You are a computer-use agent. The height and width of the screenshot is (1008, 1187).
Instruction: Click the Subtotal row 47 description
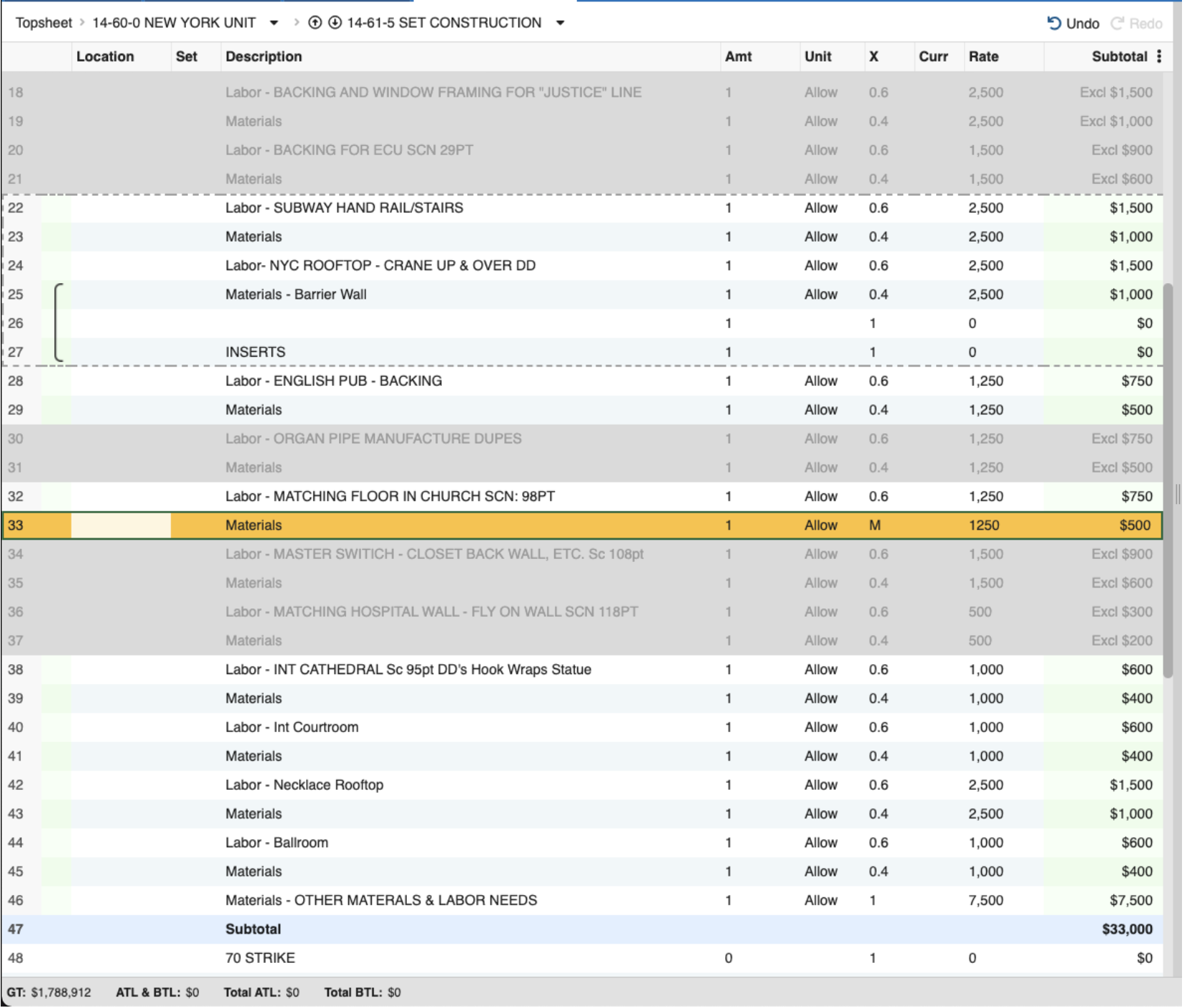click(x=253, y=929)
